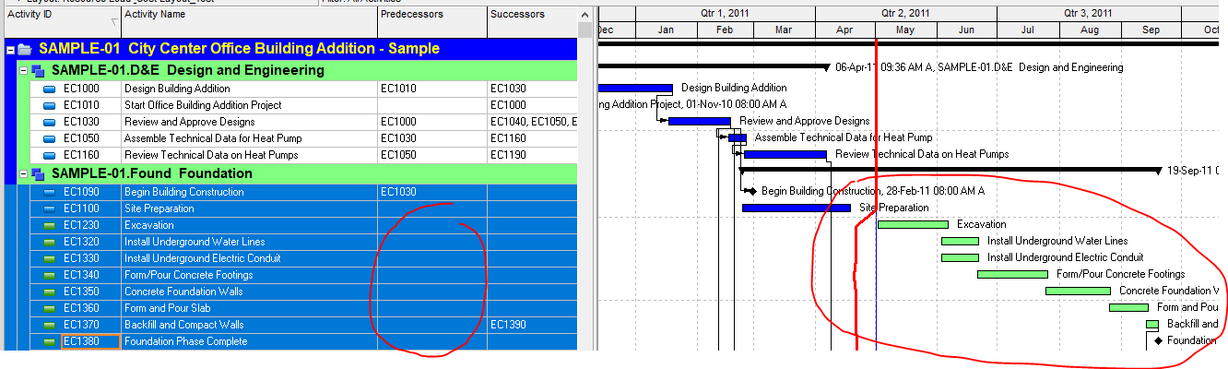
Task: Click the Review and Approve Designs Gantt bar
Action: 700,121
